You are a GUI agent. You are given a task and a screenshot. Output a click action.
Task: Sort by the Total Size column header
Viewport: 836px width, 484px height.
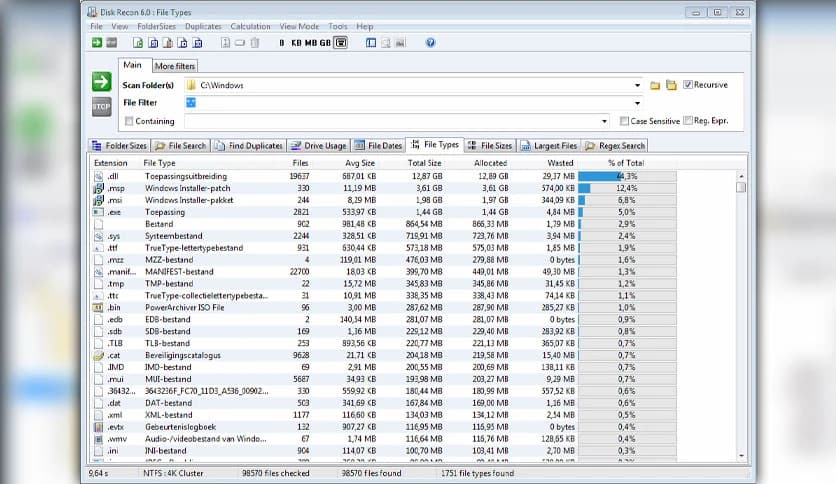424,163
